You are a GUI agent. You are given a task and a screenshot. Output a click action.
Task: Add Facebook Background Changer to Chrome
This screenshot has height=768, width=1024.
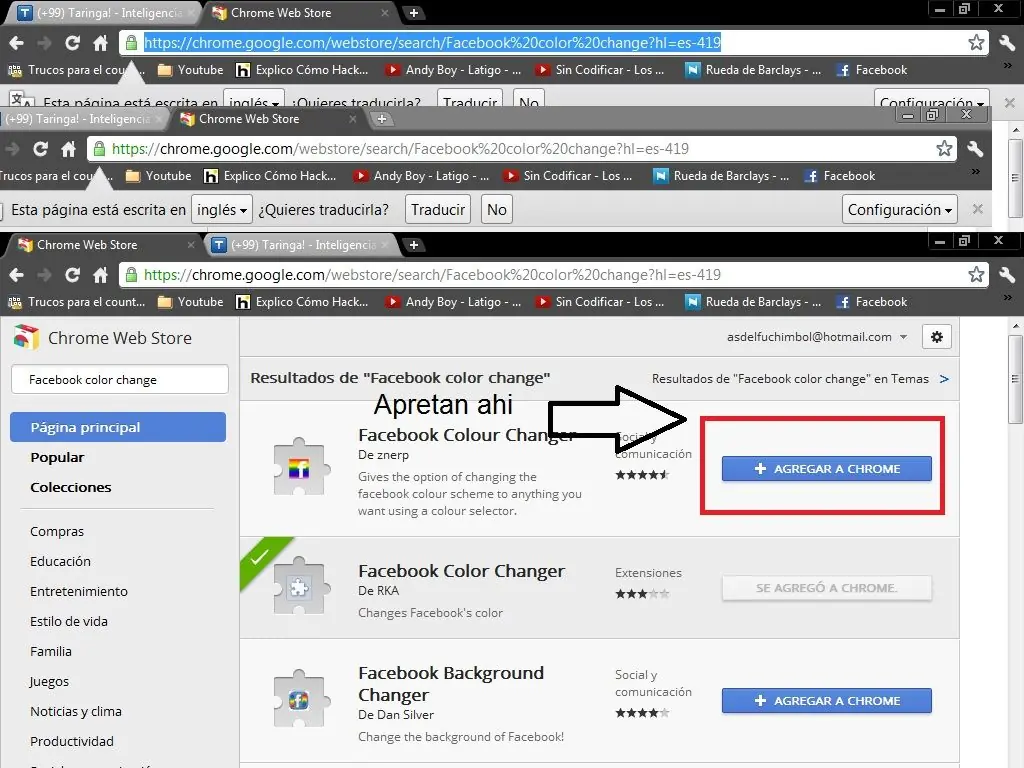(826, 701)
